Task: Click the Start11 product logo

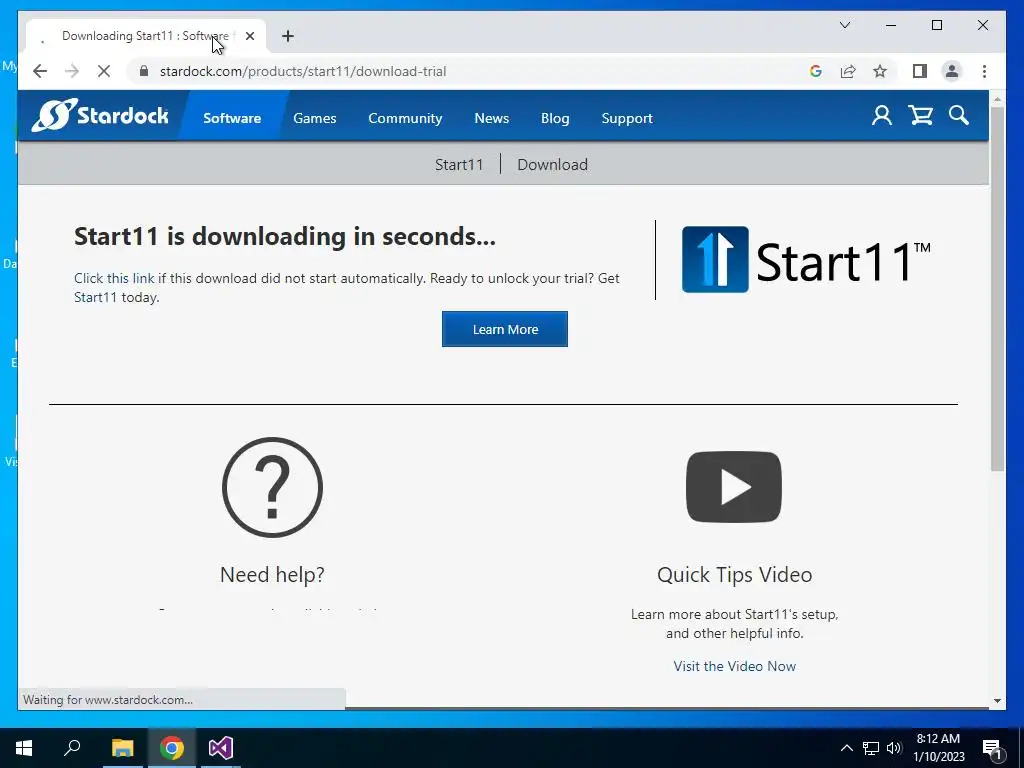Action: coord(806,260)
